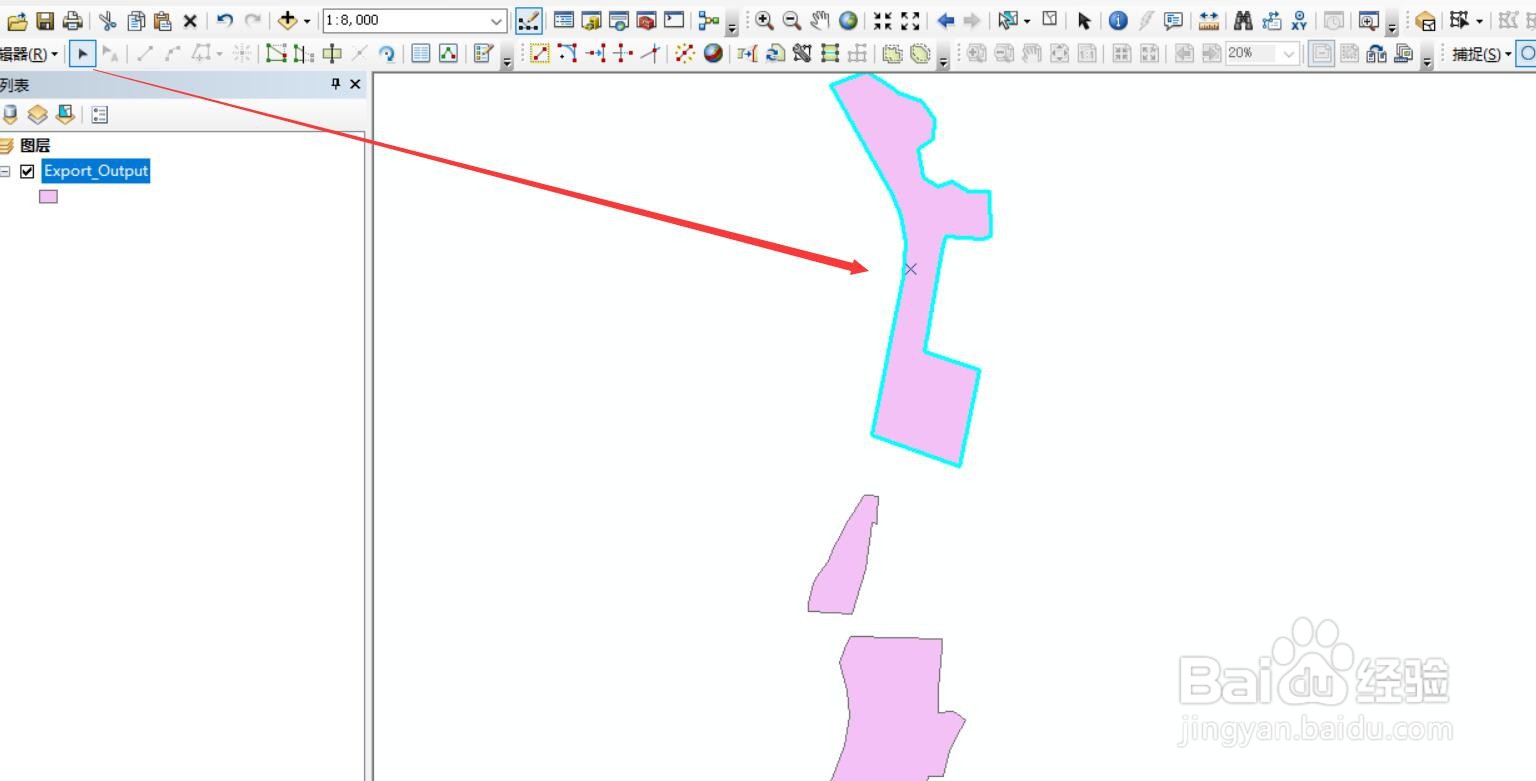The height and width of the screenshot is (781, 1536).
Task: Select Features tool icon
Action: point(1008,20)
